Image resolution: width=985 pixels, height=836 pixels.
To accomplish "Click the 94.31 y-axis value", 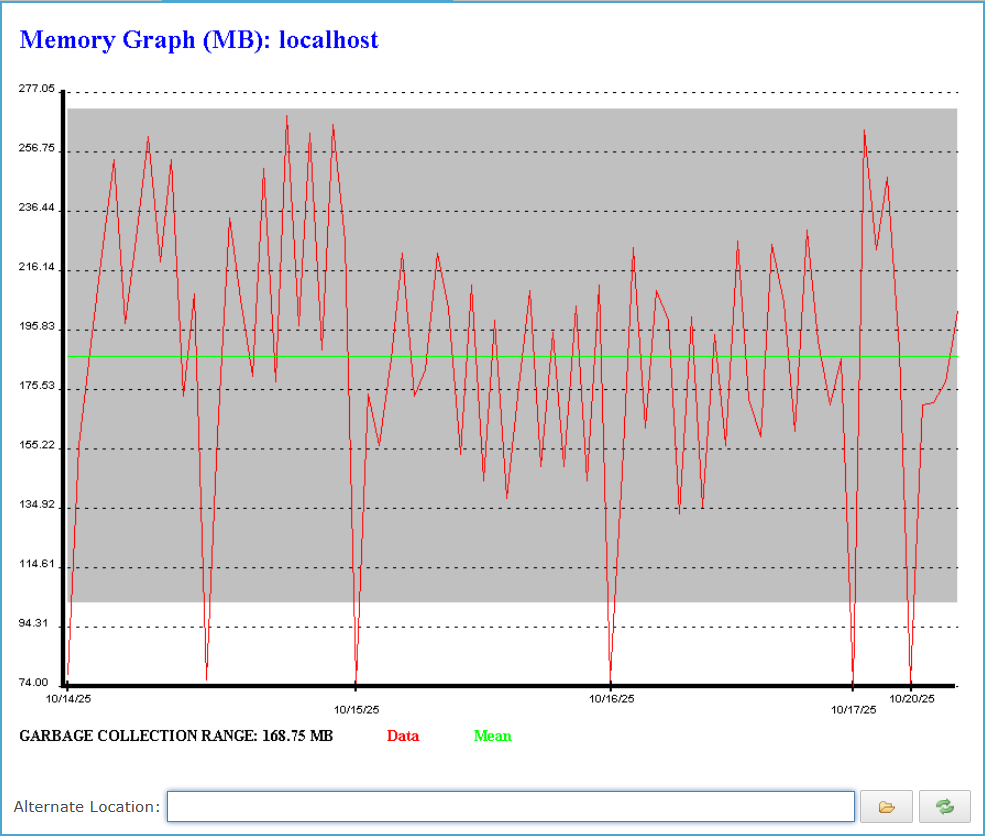I will [37, 624].
